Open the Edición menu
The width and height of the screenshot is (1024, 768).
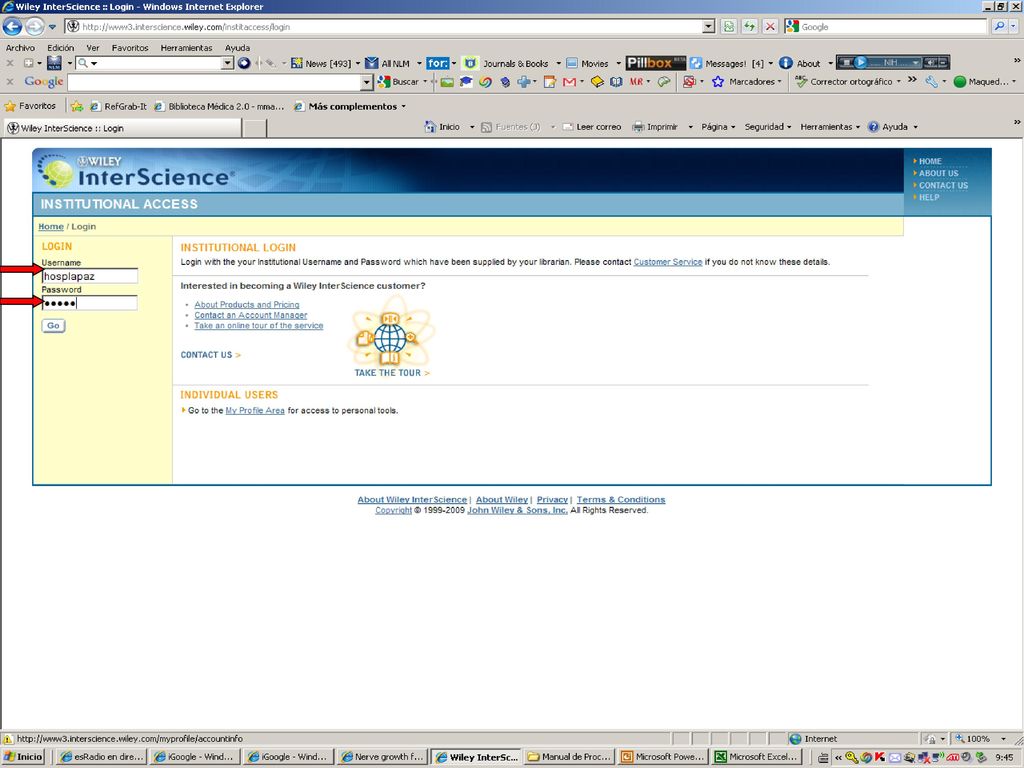click(61, 48)
